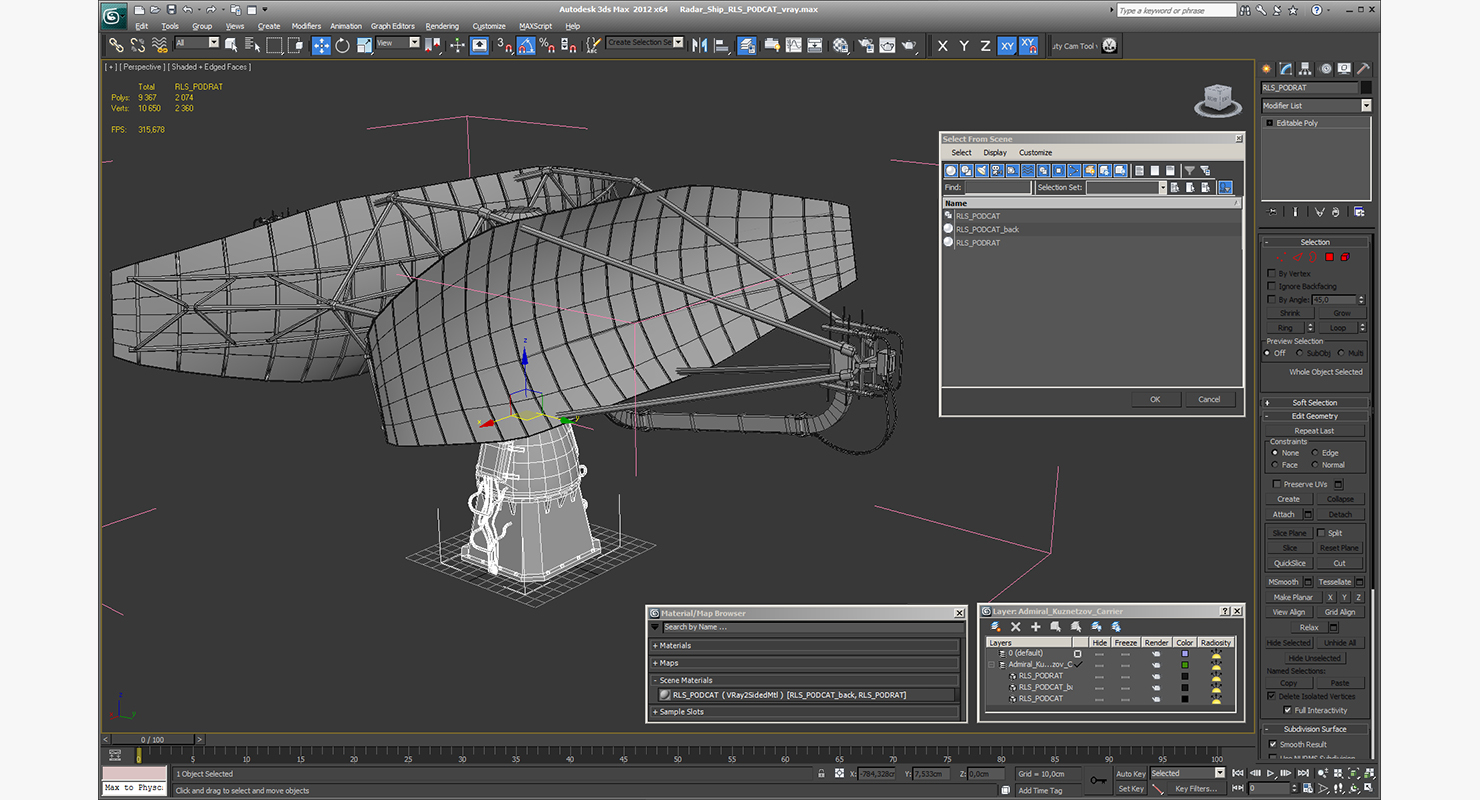Viewport: 1480px width, 800px height.
Task: Click the QuickSlice button
Action: 1290,563
